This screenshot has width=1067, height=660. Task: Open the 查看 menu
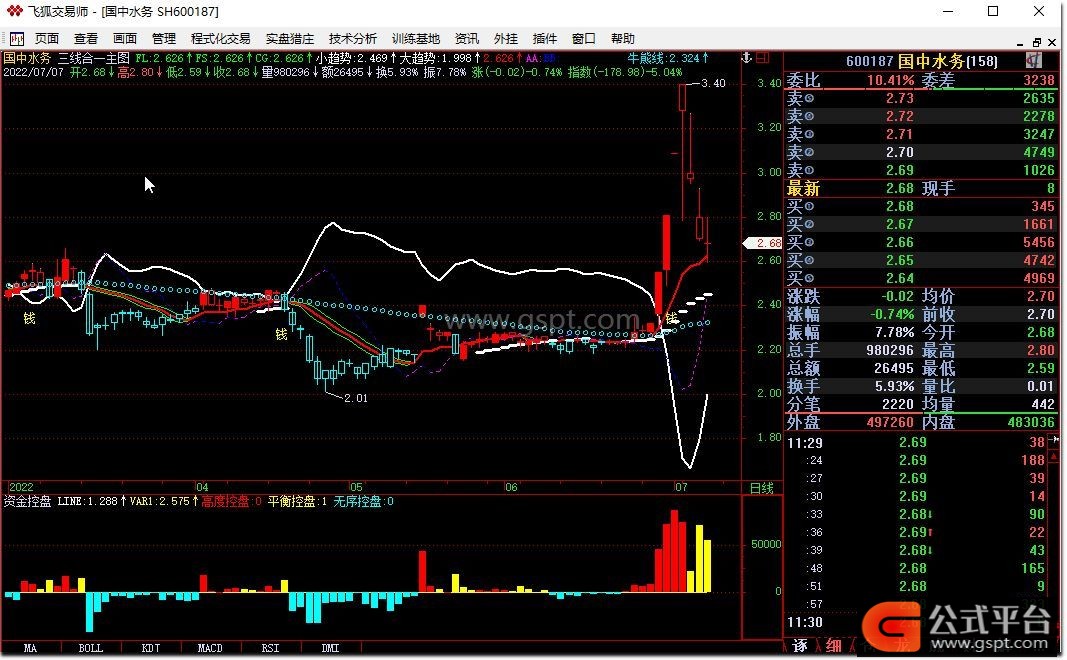click(86, 39)
